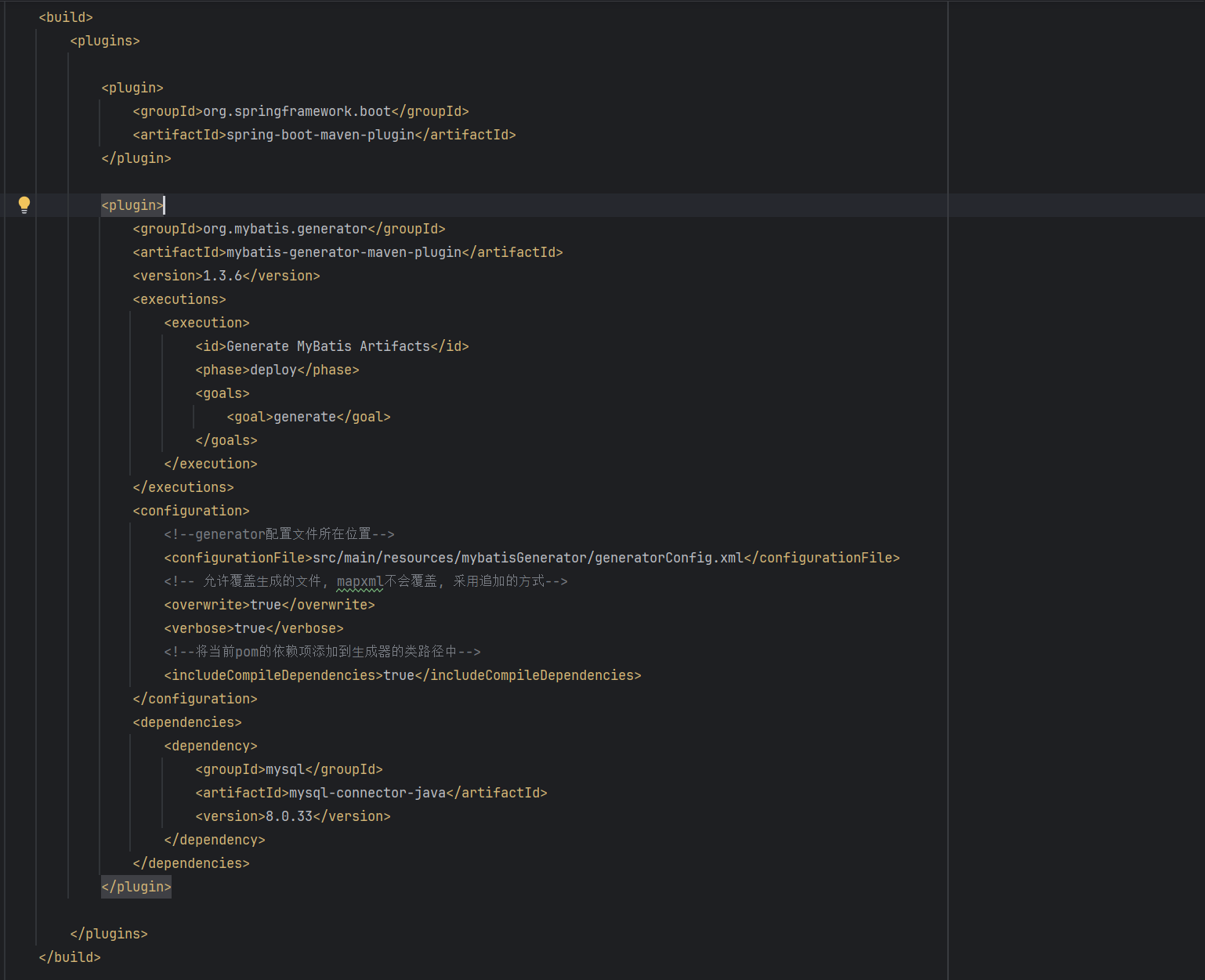The height and width of the screenshot is (980, 1205).
Task: Click the closing </build> tag
Action: tap(70, 957)
